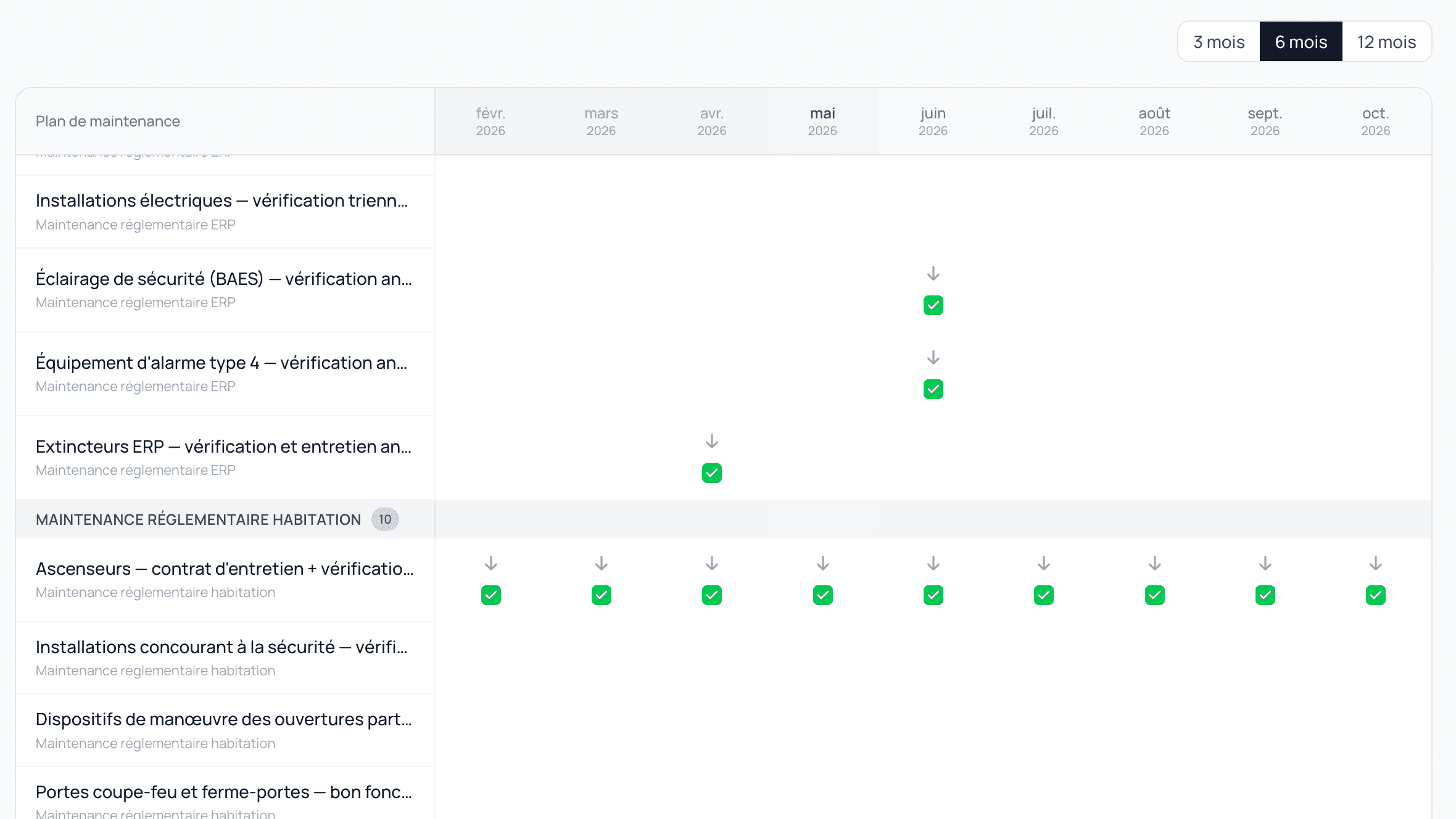Toggle Ascenseurs checkbox for sept. 2026
1456x819 pixels.
[1265, 595]
